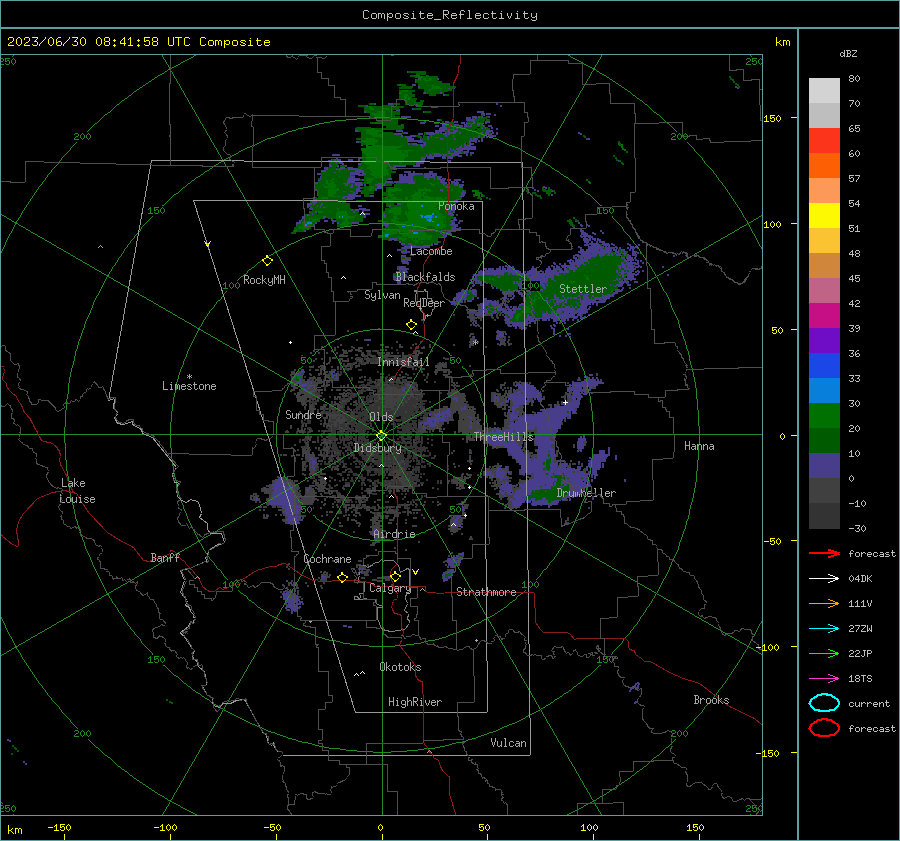Click the Stettler city label
This screenshot has height=841, width=900.
click(x=583, y=289)
